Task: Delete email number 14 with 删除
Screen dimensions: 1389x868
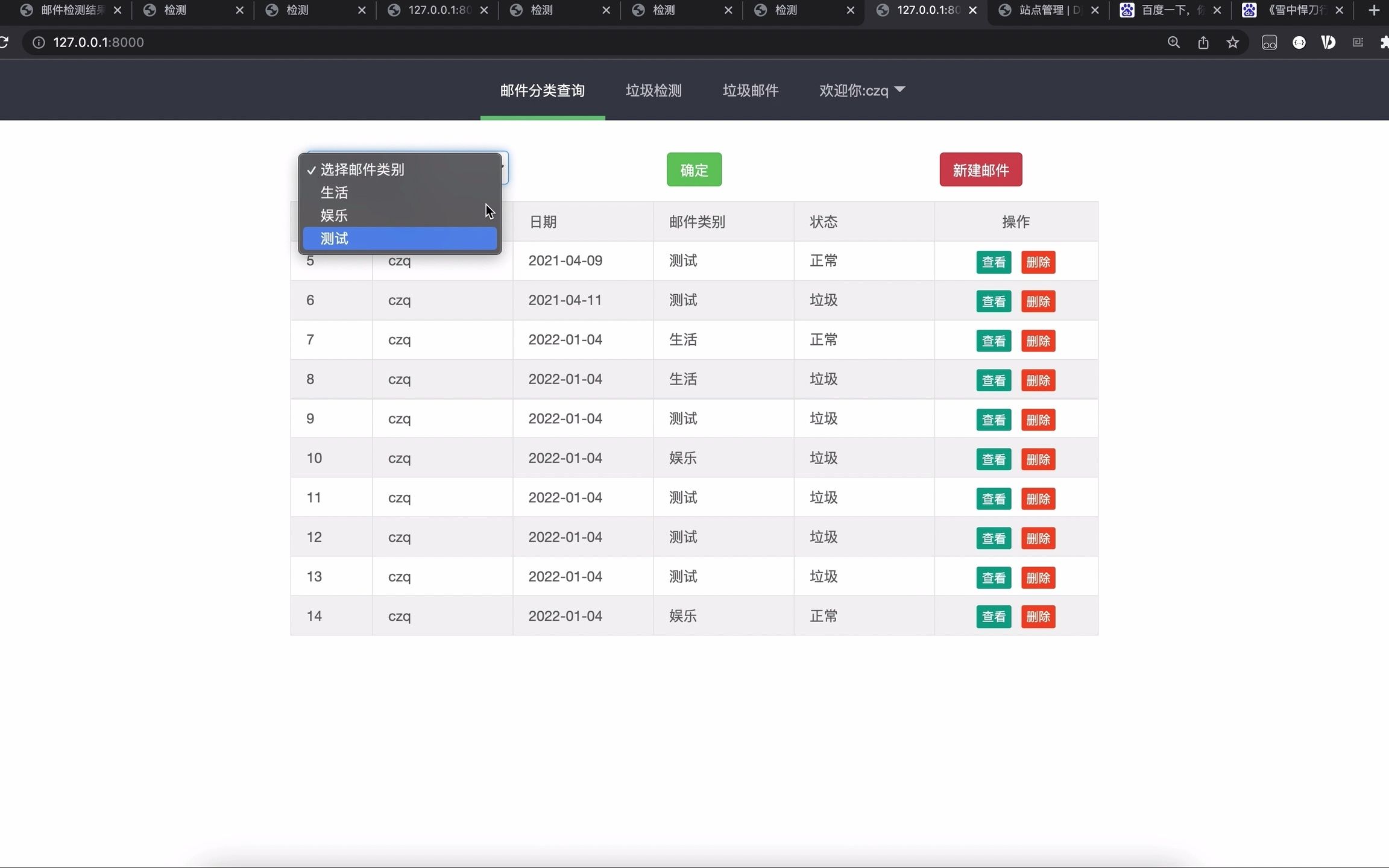Action: (x=1038, y=617)
